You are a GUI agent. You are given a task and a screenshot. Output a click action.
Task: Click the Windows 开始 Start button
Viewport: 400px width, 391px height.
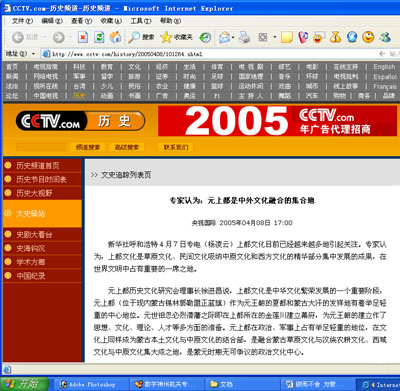pyautogui.click(x=24, y=384)
